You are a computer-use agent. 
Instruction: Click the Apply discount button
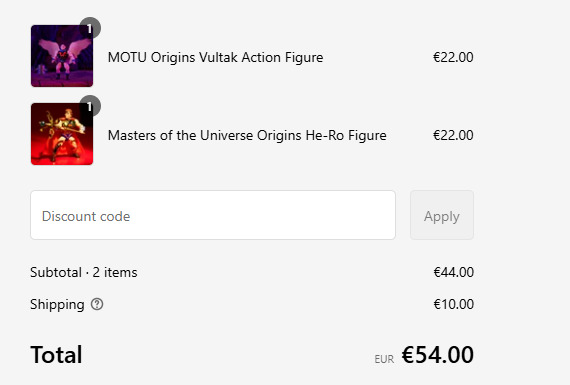pyautogui.click(x=442, y=215)
